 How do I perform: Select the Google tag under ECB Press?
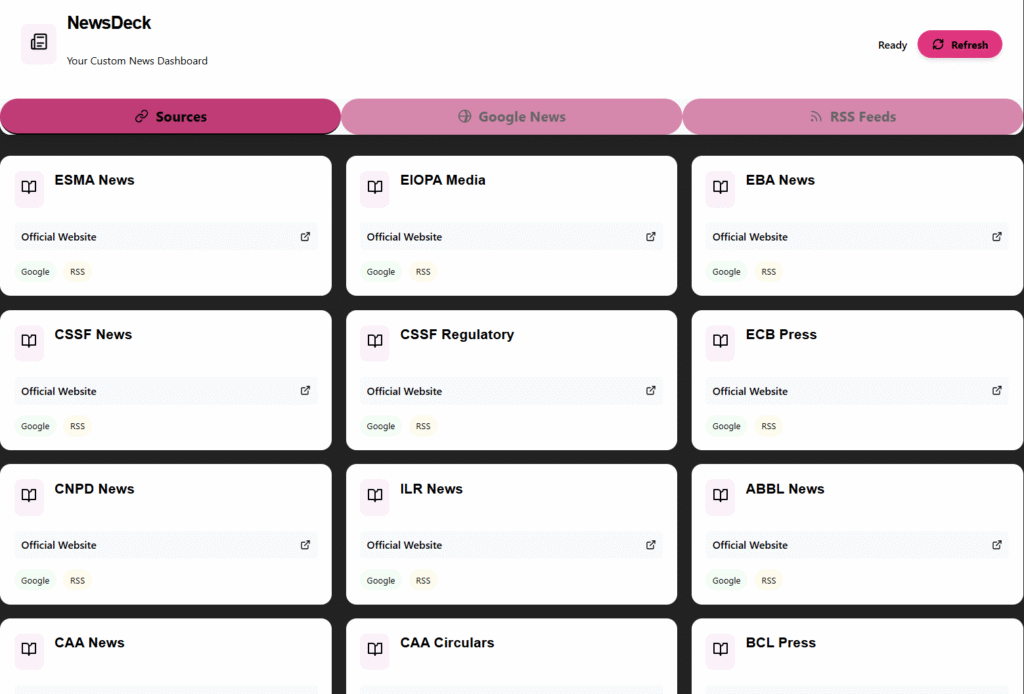pyautogui.click(x=727, y=426)
